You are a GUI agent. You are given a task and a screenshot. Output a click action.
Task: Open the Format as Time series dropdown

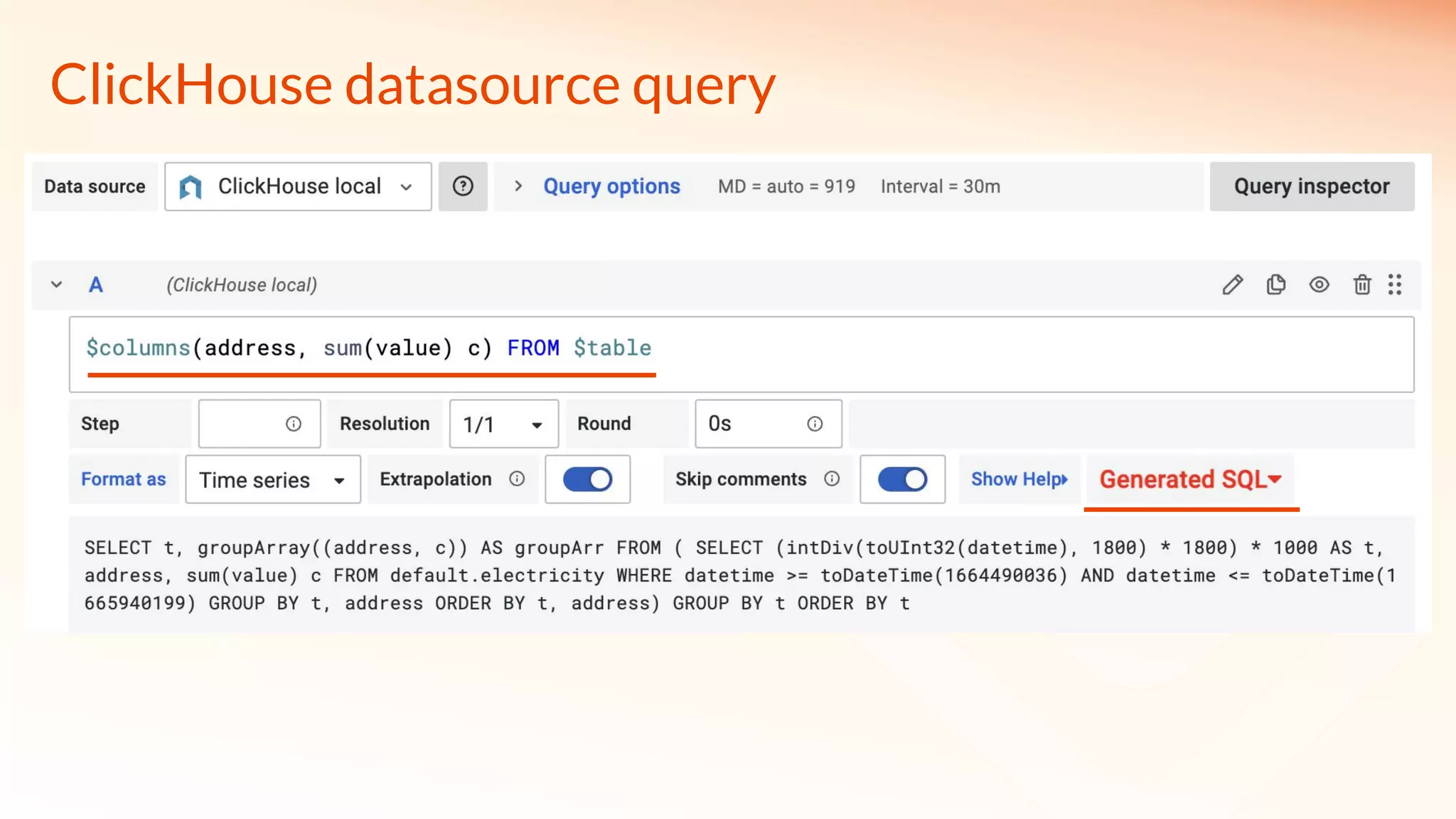coord(273,480)
